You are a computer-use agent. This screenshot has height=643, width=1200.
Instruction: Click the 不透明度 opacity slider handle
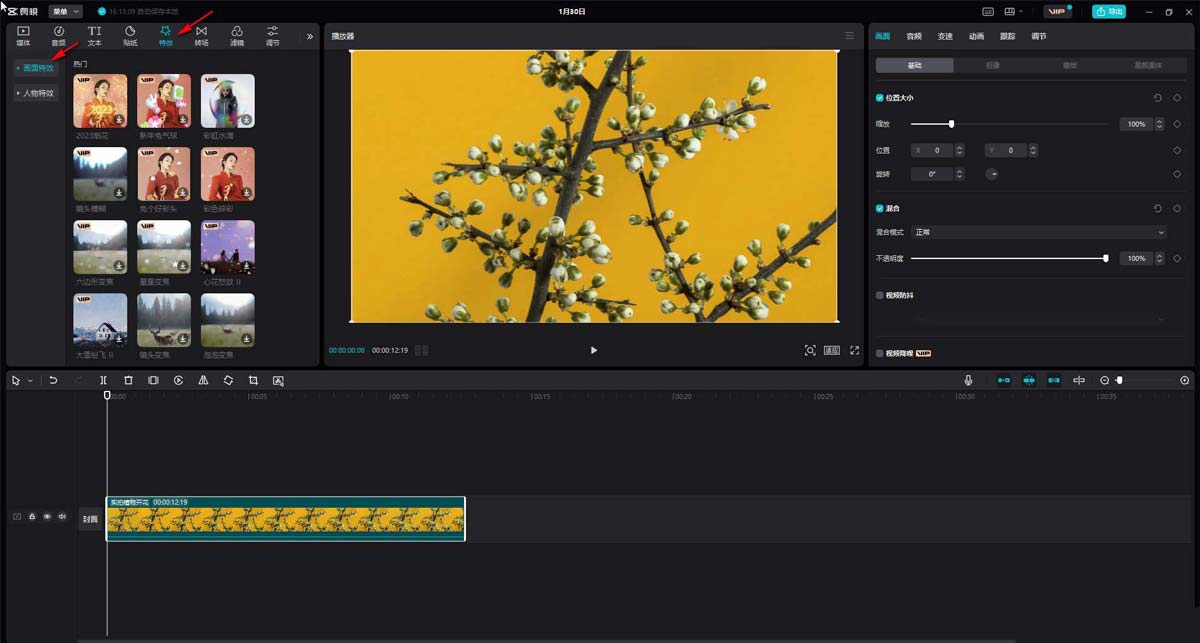[x=1105, y=258]
